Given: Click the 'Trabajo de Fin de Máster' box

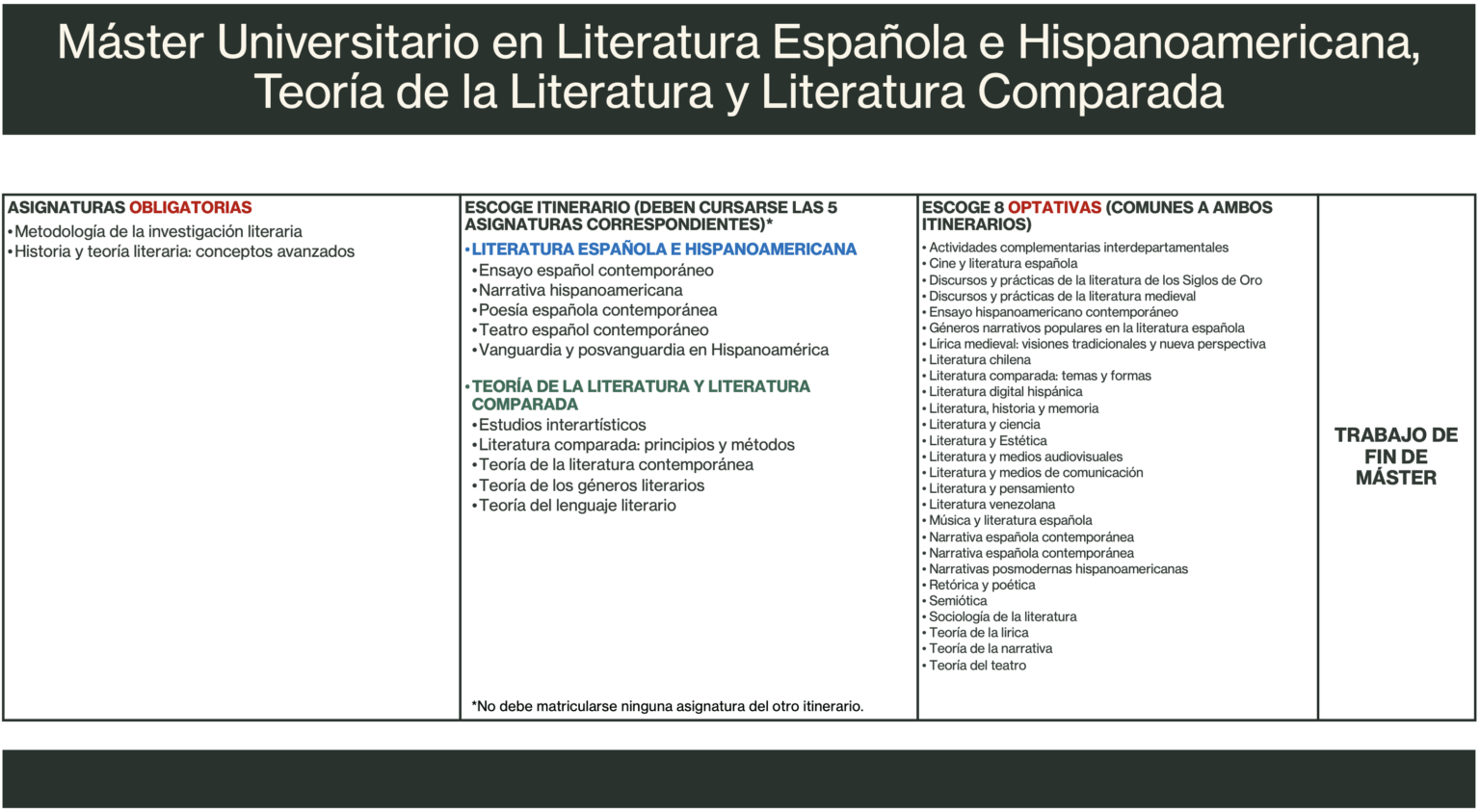Looking at the screenshot, I should [1395, 457].
